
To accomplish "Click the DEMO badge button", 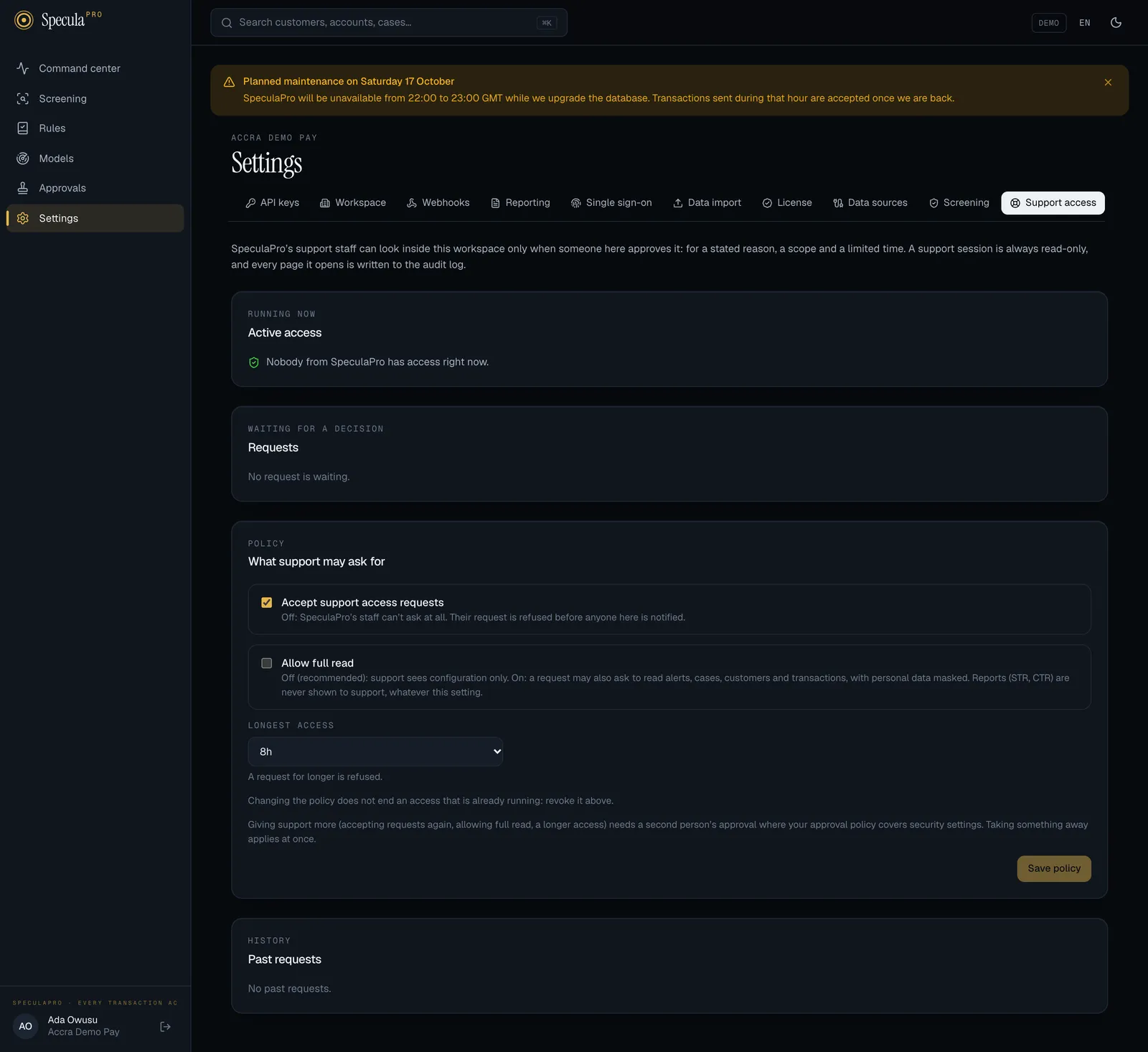I will 1048,23.
